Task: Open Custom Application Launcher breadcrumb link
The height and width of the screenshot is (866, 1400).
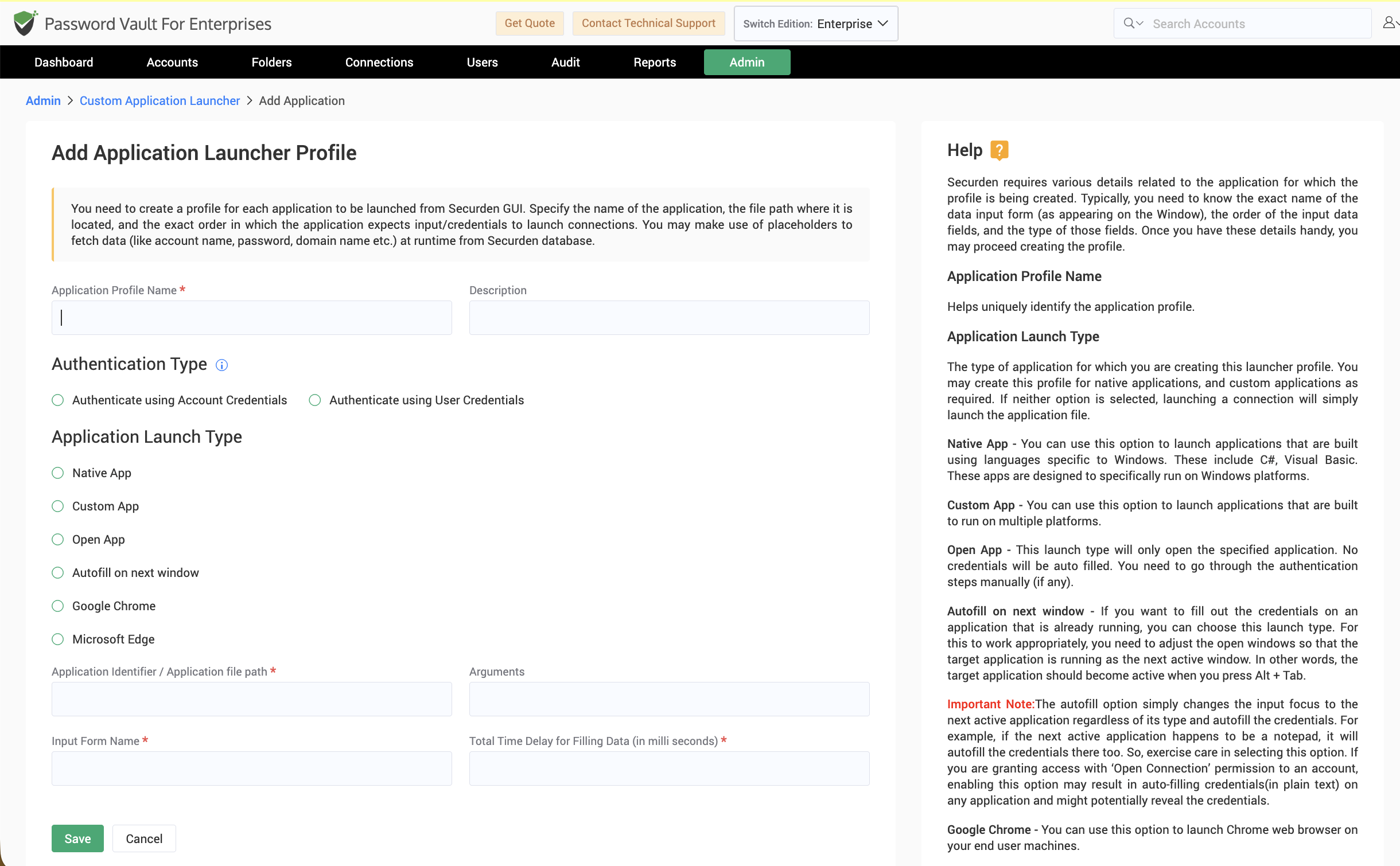Action: click(160, 101)
